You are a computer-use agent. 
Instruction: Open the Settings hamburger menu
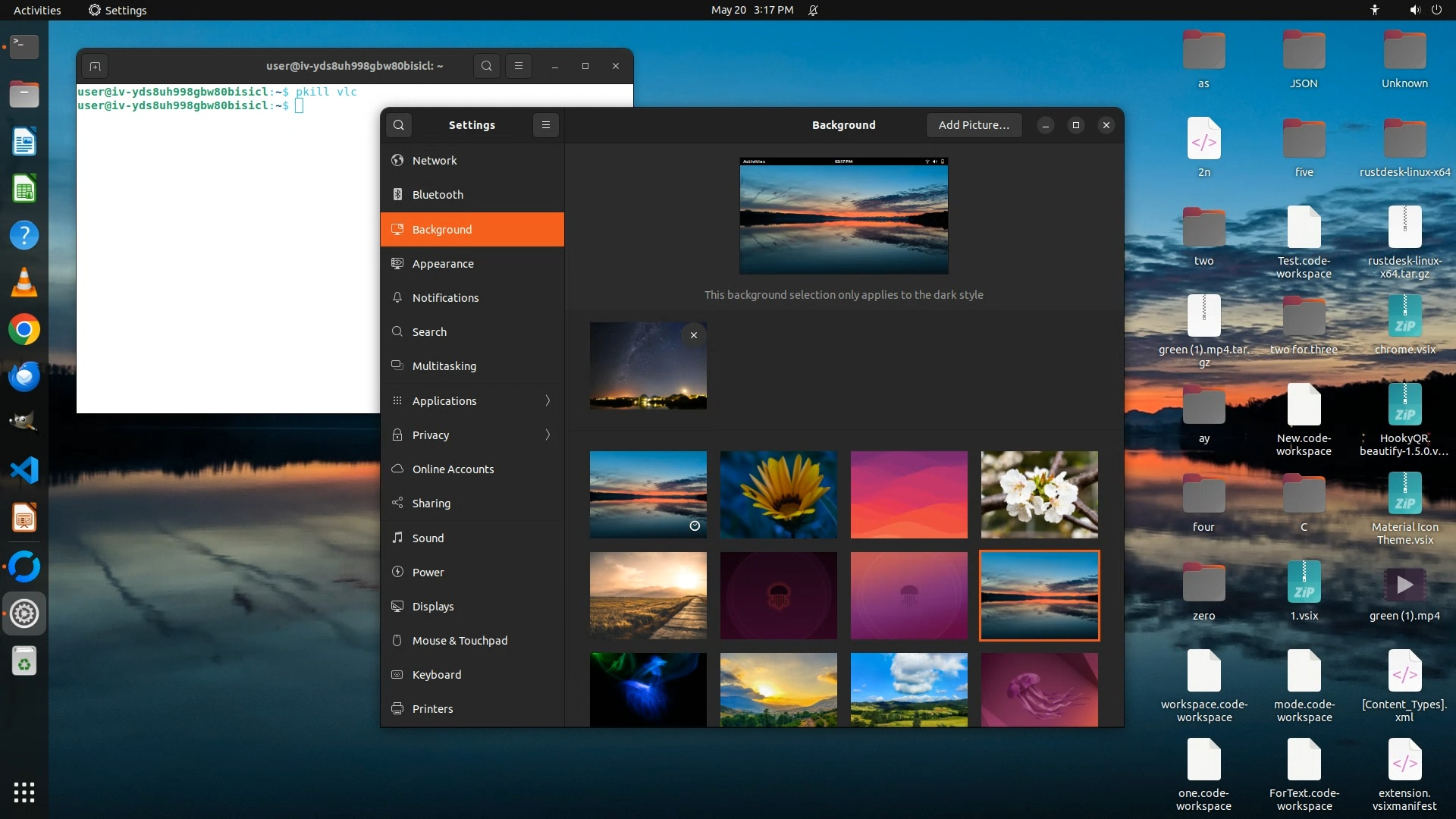pos(545,125)
